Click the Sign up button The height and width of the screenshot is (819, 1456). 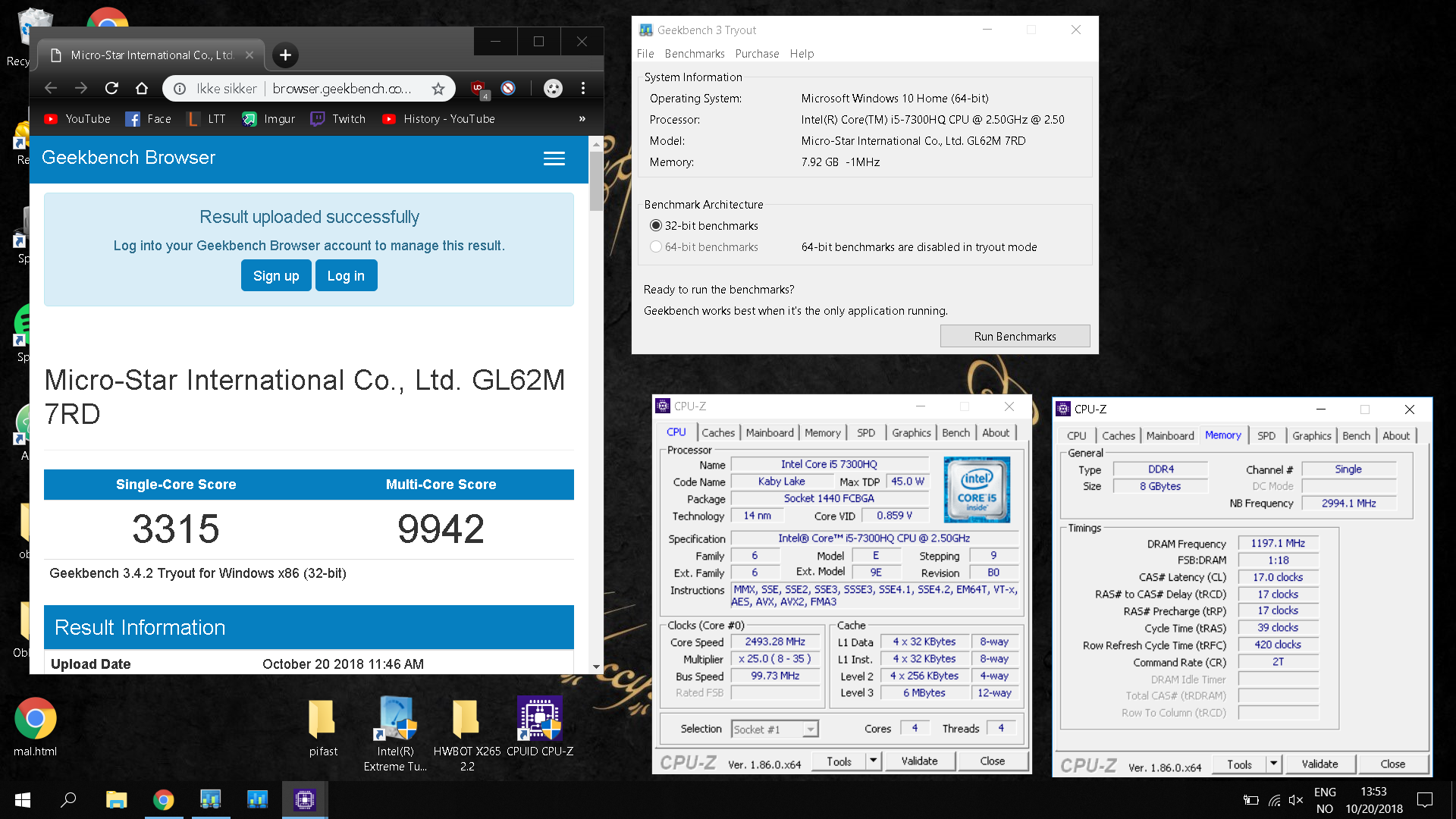pyautogui.click(x=276, y=276)
